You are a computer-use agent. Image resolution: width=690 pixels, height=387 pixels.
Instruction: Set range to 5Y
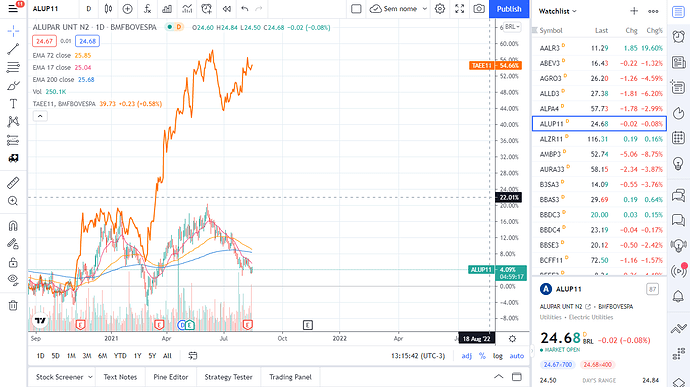pos(152,356)
